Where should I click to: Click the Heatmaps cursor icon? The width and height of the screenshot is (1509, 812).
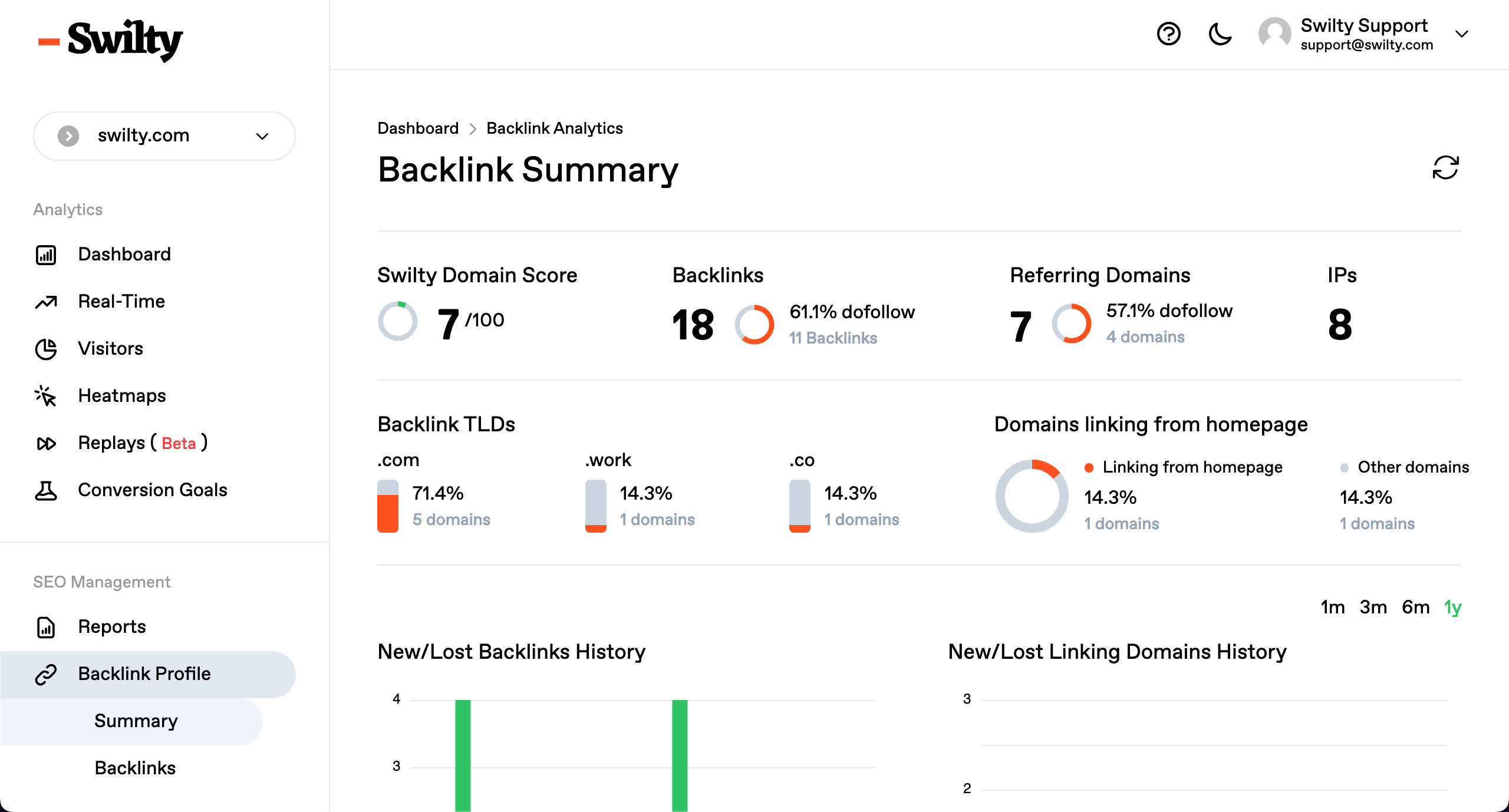pyautogui.click(x=45, y=396)
